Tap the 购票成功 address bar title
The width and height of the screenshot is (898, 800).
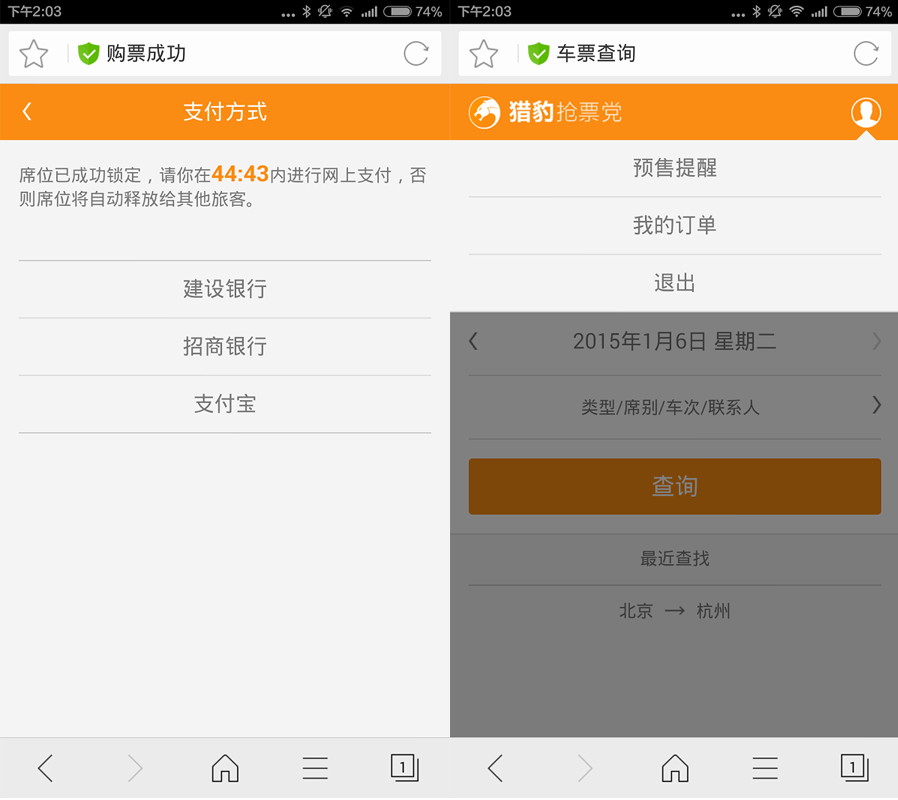146,54
